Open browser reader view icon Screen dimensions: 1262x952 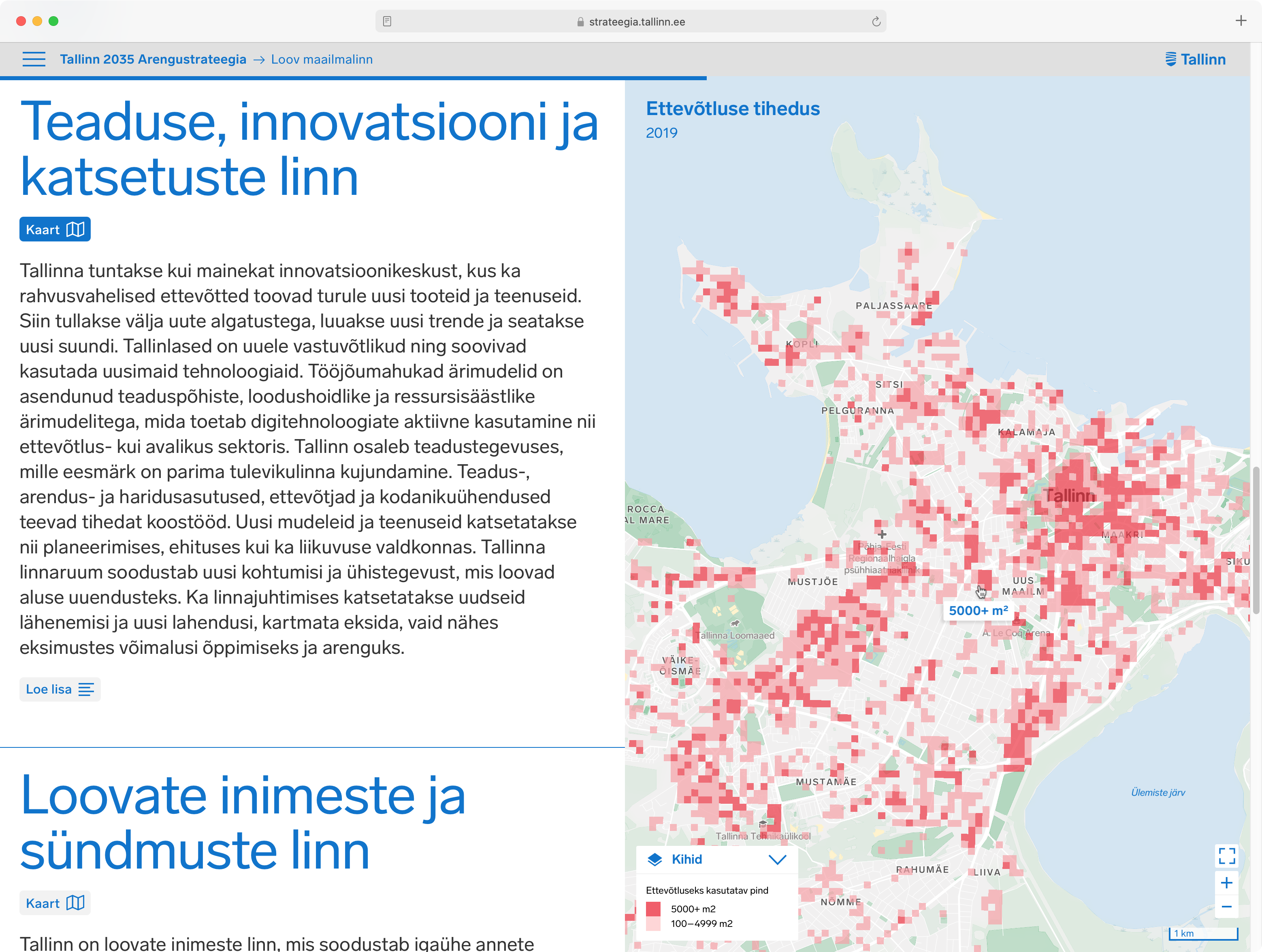(387, 22)
